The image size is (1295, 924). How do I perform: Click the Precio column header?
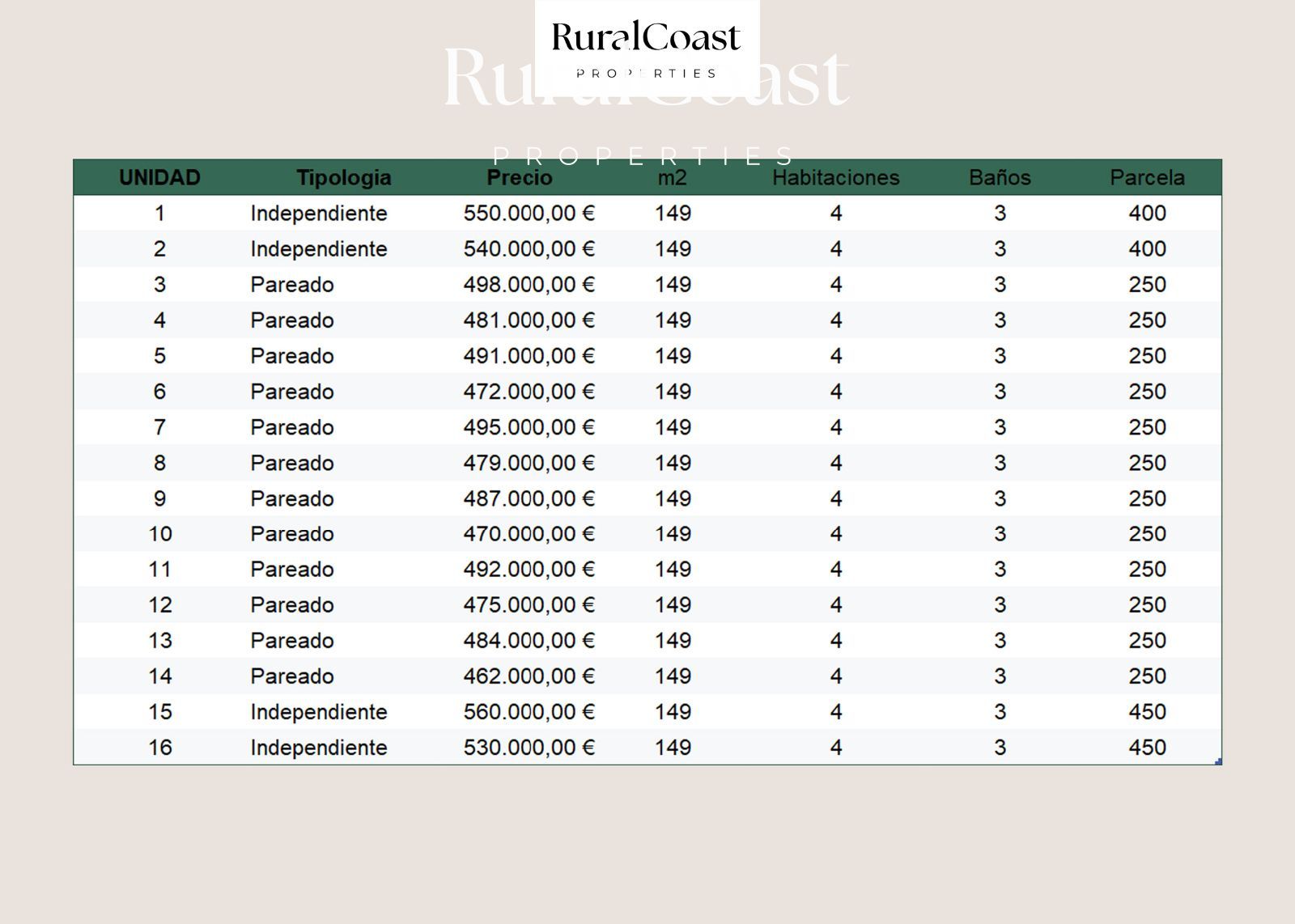click(520, 178)
